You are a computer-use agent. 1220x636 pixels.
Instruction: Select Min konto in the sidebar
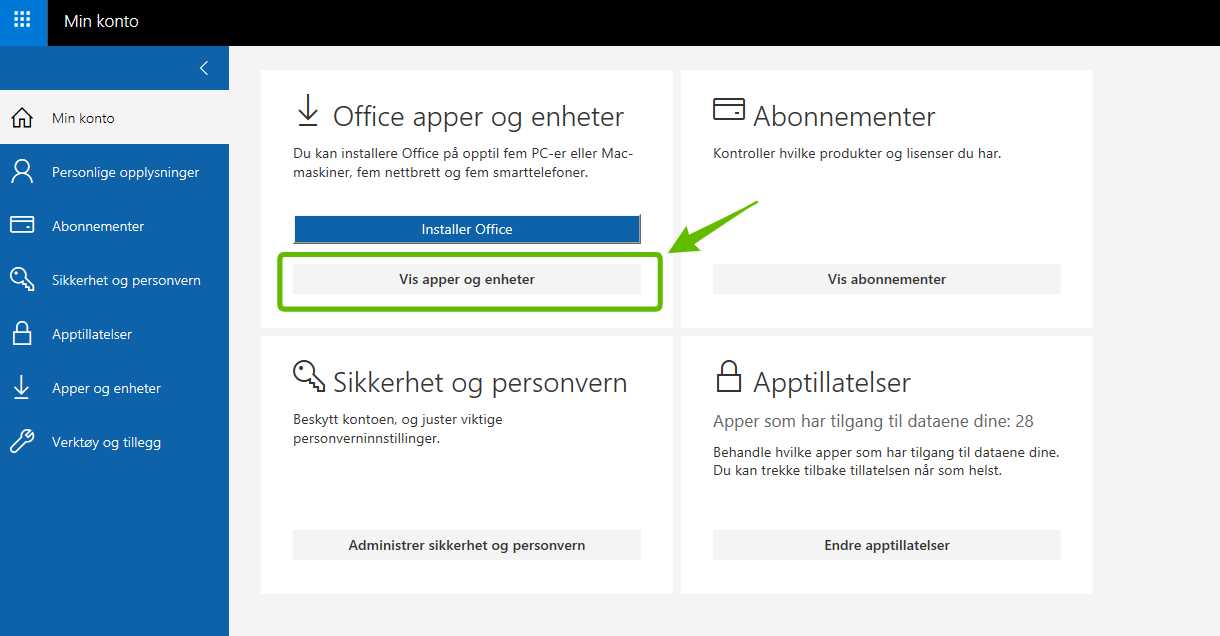click(114, 118)
